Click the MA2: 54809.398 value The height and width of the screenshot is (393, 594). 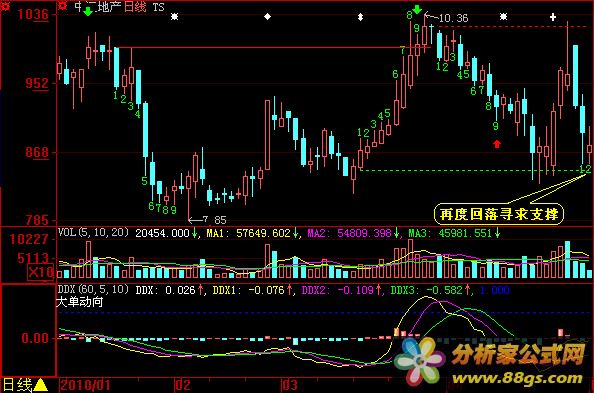coord(349,233)
